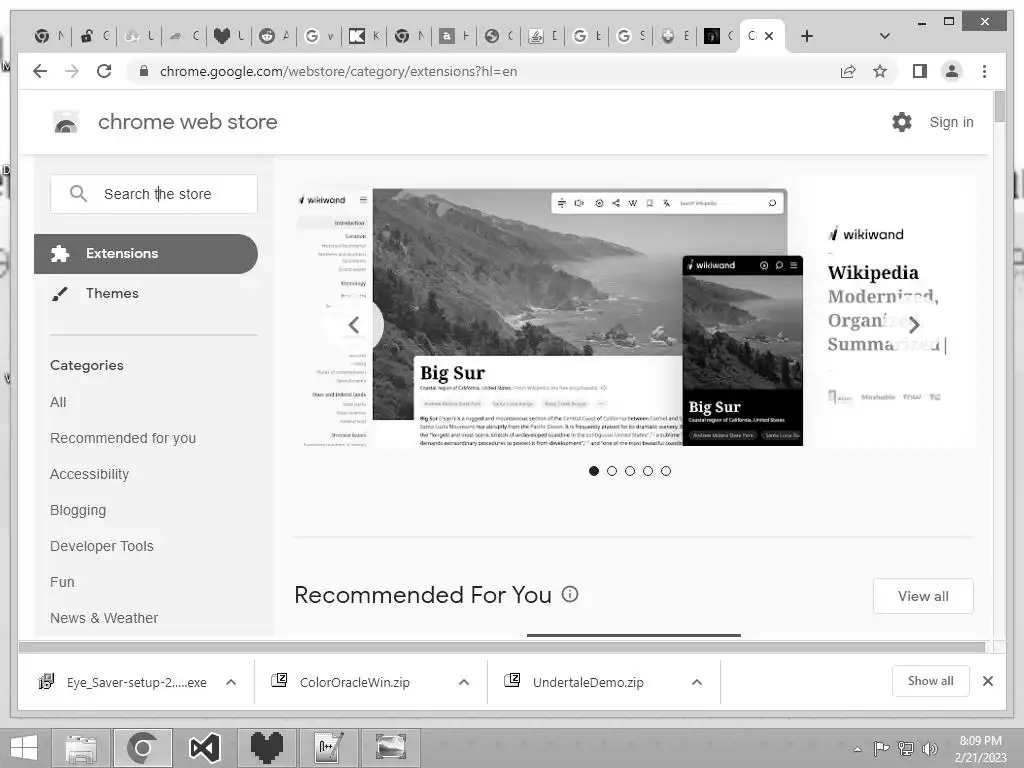This screenshot has width=1024, height=768.
Task: Select Extensions in the sidebar
Action: point(146,253)
